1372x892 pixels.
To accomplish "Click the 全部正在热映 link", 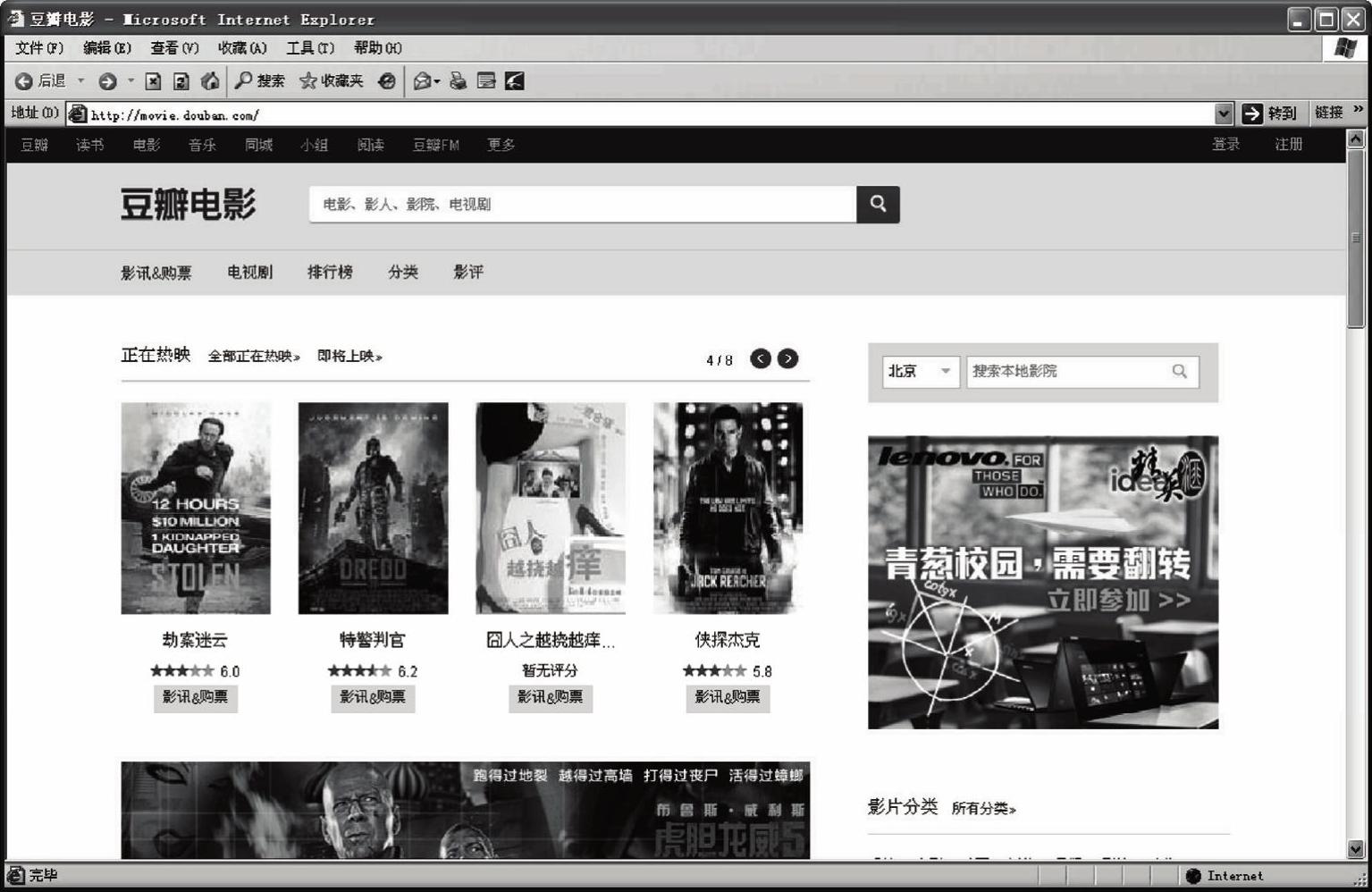I will [x=254, y=356].
